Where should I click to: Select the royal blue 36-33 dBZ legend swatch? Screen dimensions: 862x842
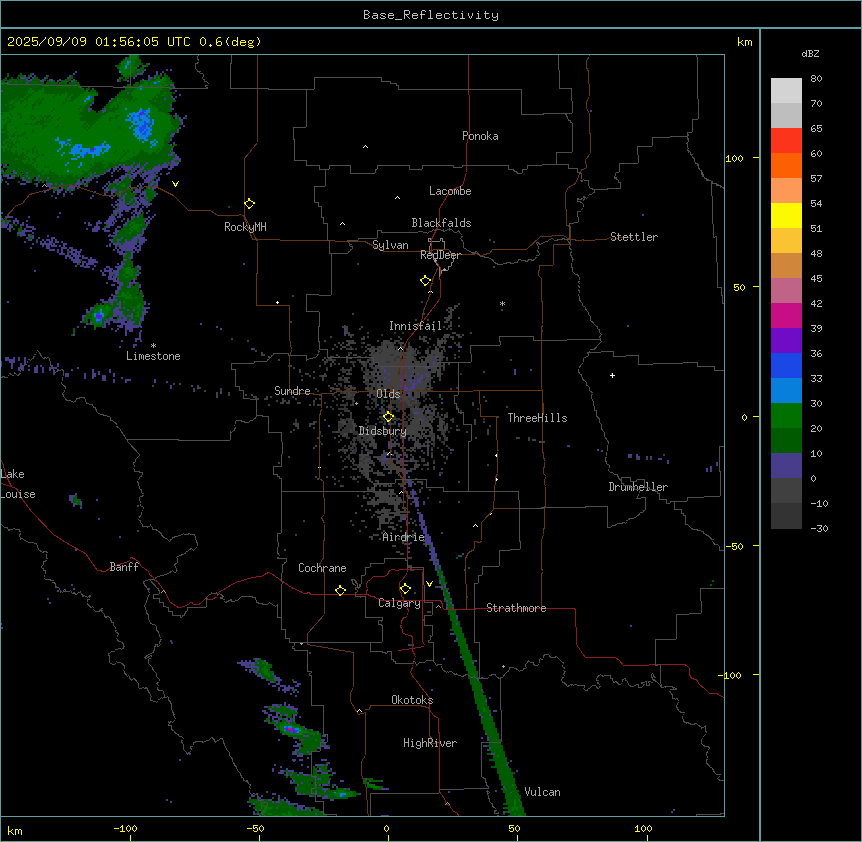786,365
